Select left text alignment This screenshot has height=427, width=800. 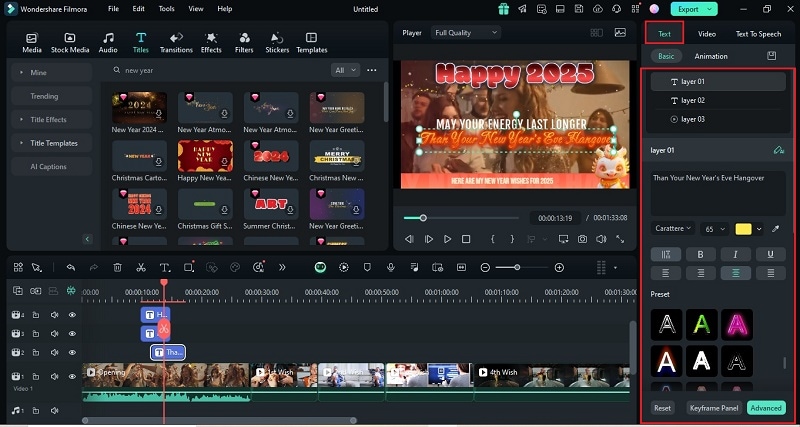[665, 273]
